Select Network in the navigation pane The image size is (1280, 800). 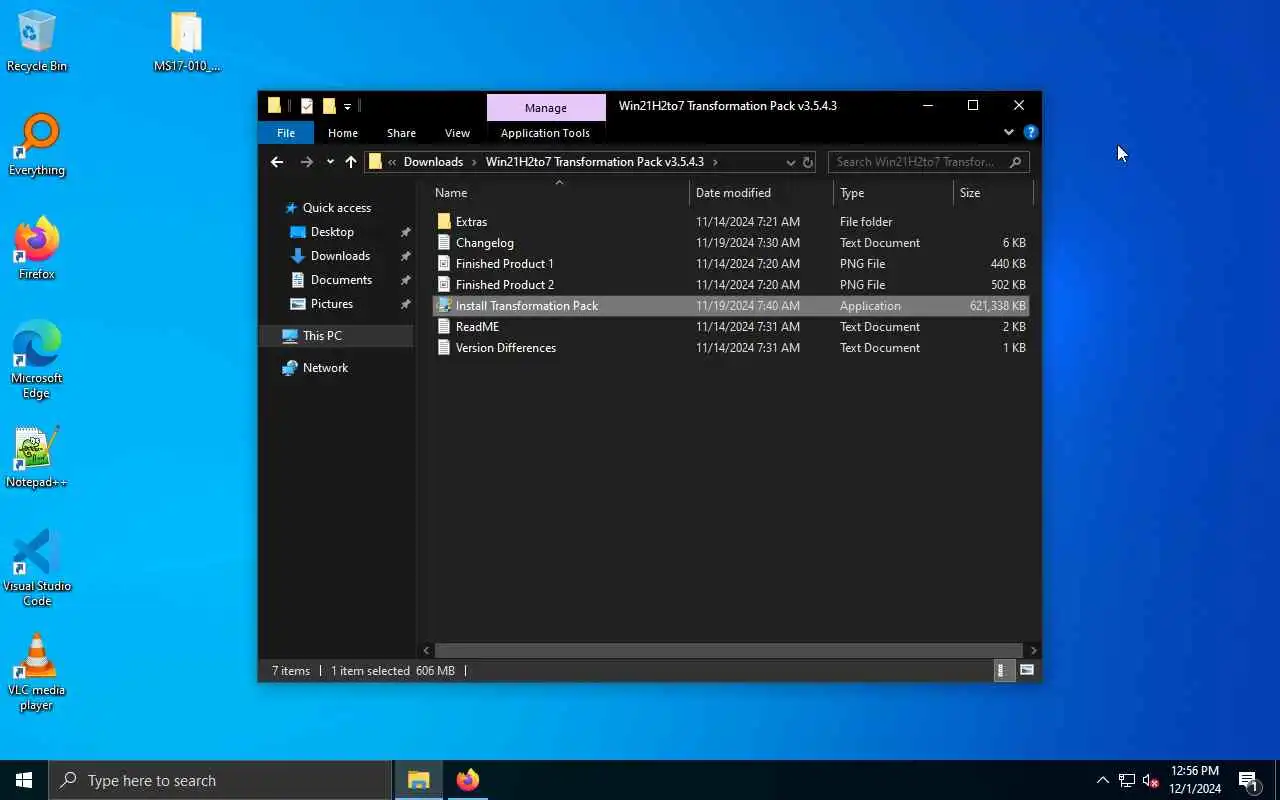coord(325,368)
